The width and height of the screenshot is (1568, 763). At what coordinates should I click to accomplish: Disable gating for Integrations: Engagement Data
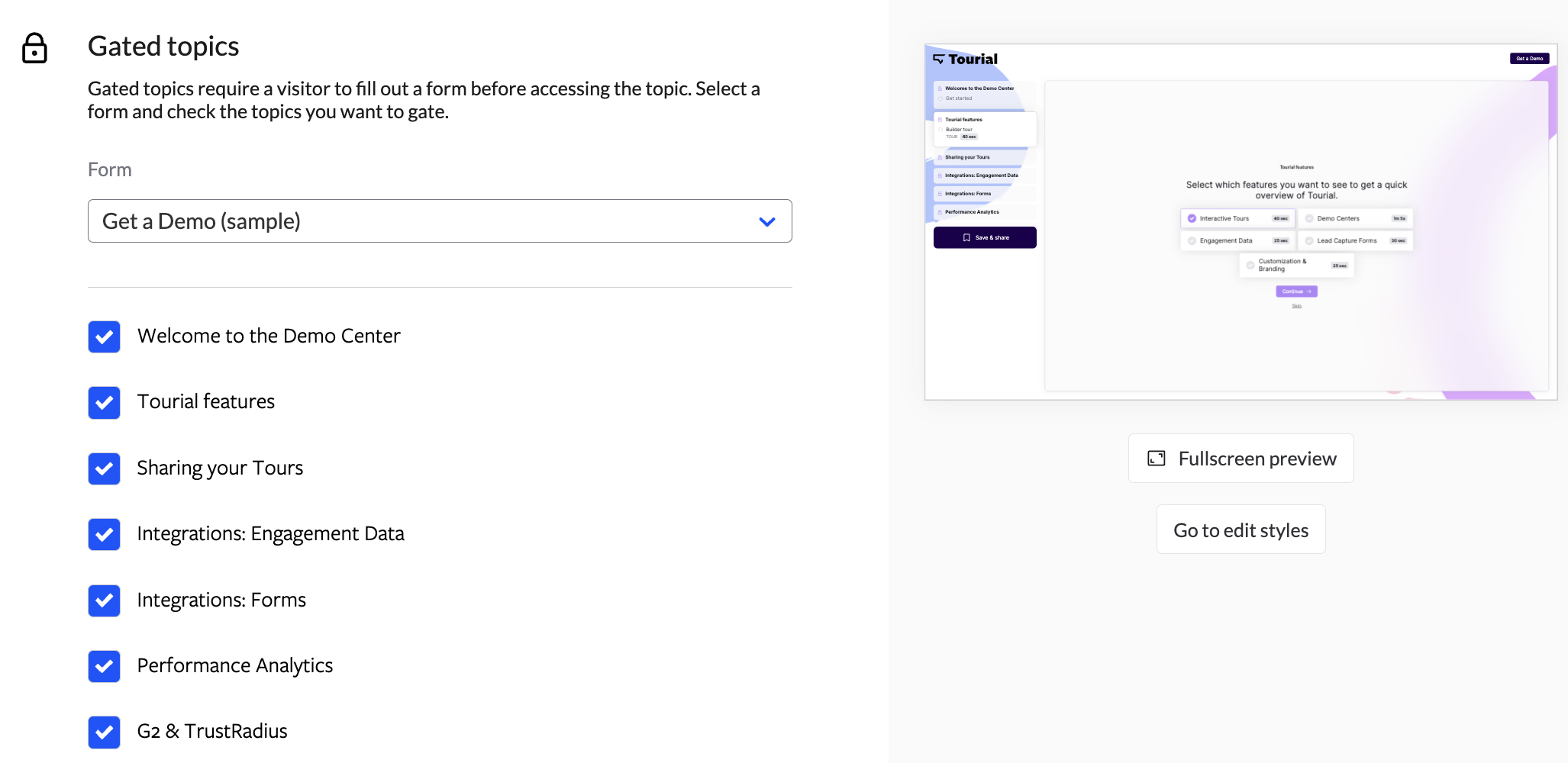[104, 534]
